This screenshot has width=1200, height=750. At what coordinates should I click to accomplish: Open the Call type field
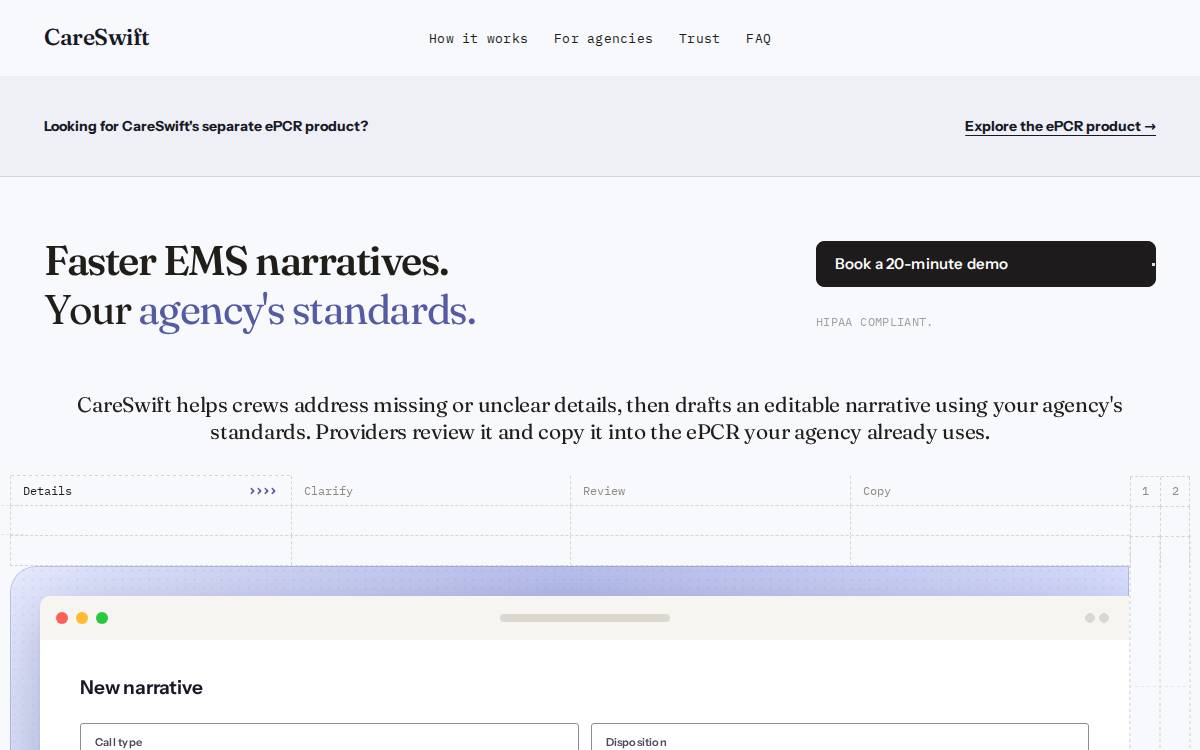point(329,737)
